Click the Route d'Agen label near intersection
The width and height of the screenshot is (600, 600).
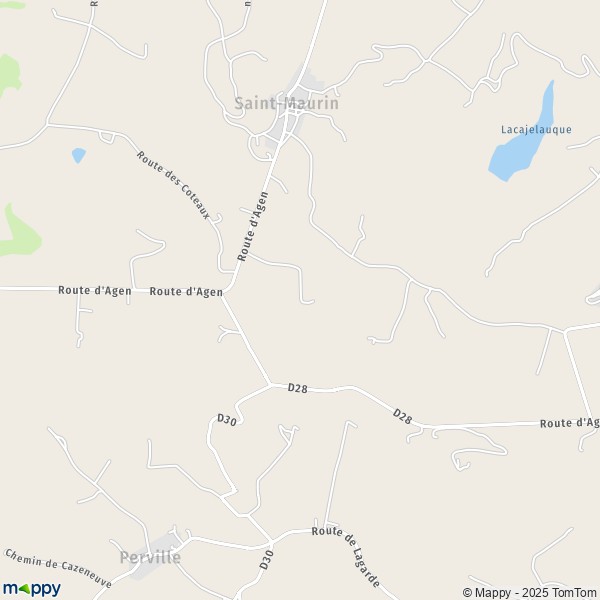[186, 292]
